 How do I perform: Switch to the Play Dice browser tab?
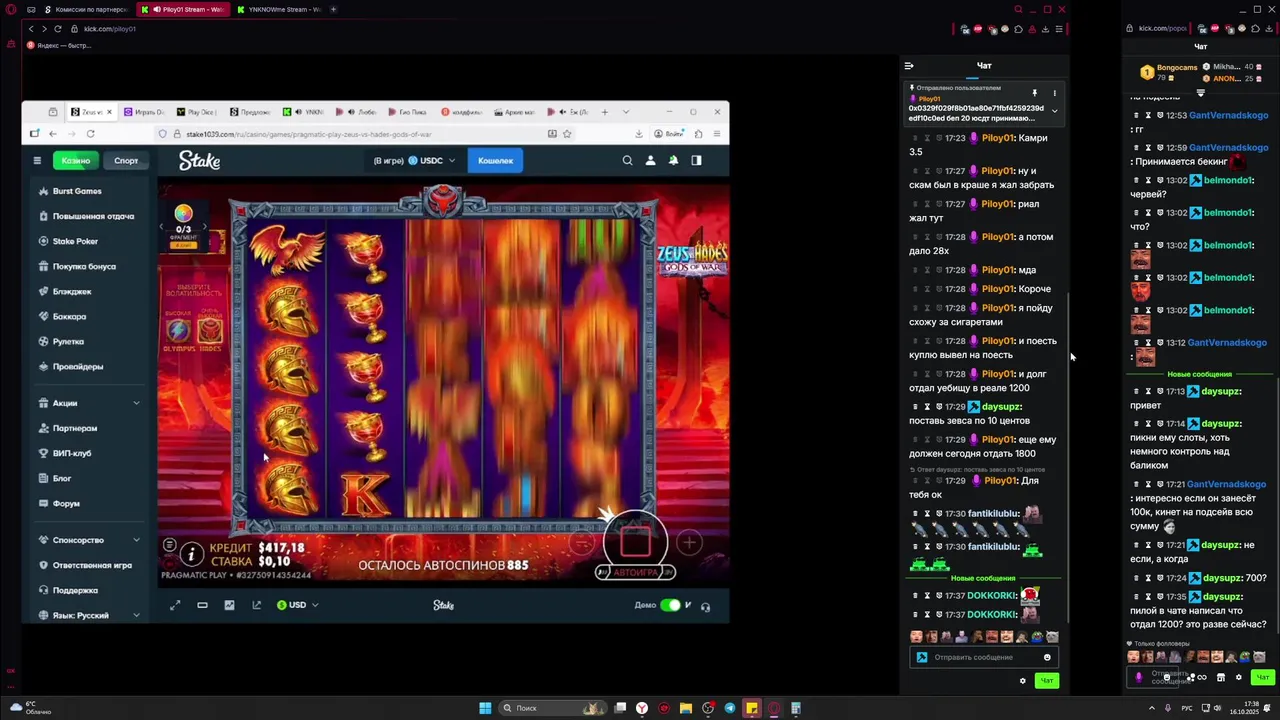point(195,112)
